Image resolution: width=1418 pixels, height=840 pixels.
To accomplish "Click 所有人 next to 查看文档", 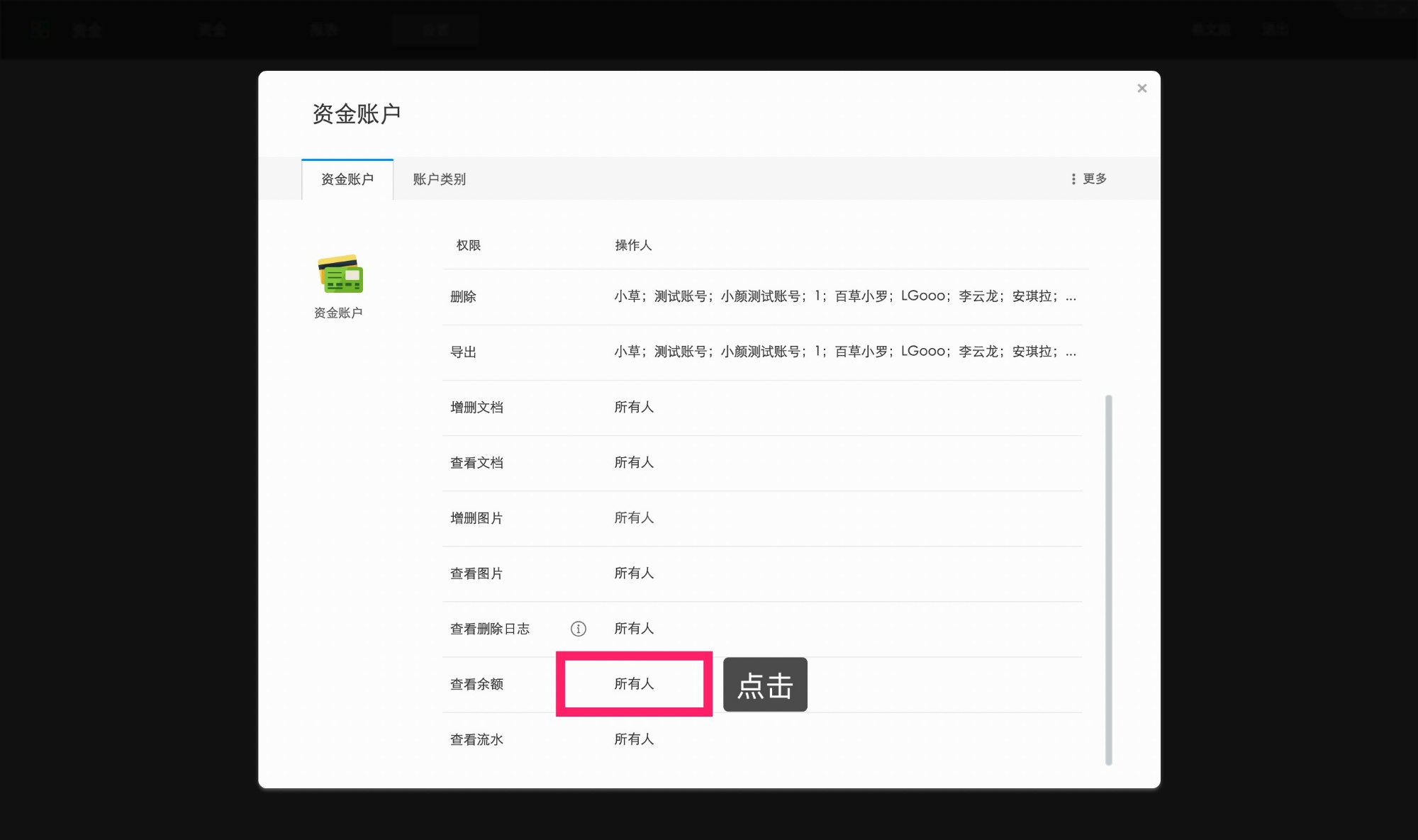I will point(634,462).
